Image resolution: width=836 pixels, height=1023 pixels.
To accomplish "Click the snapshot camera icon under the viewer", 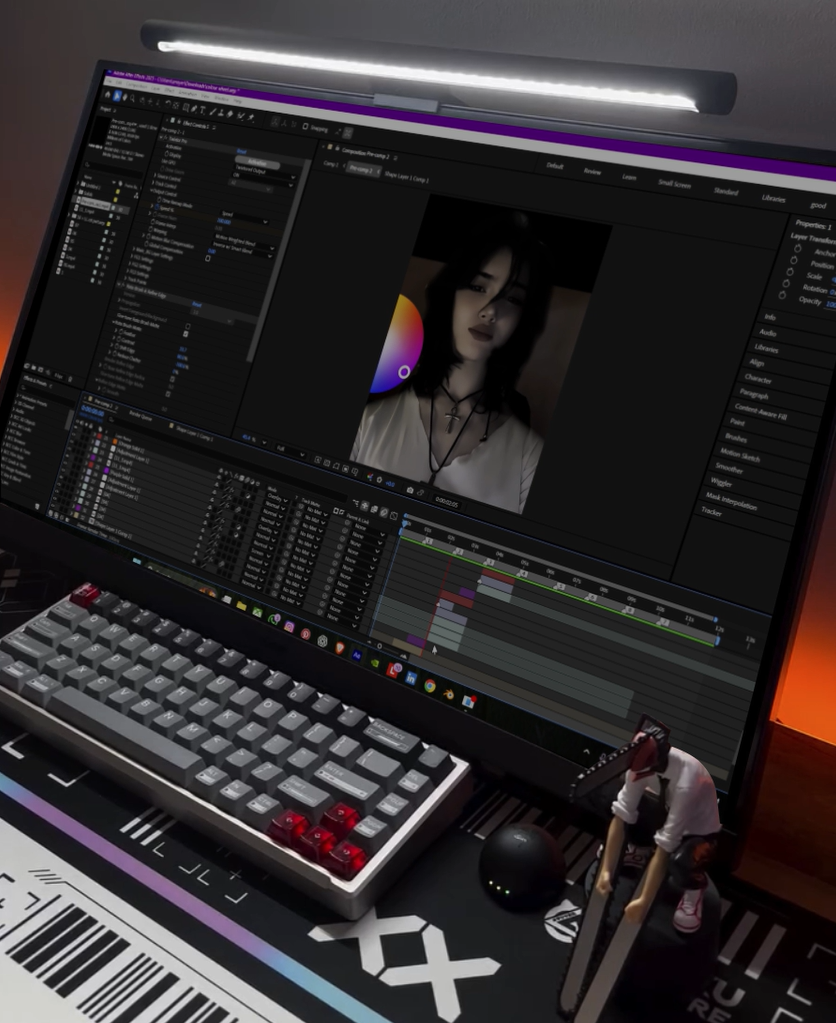I will [x=410, y=490].
